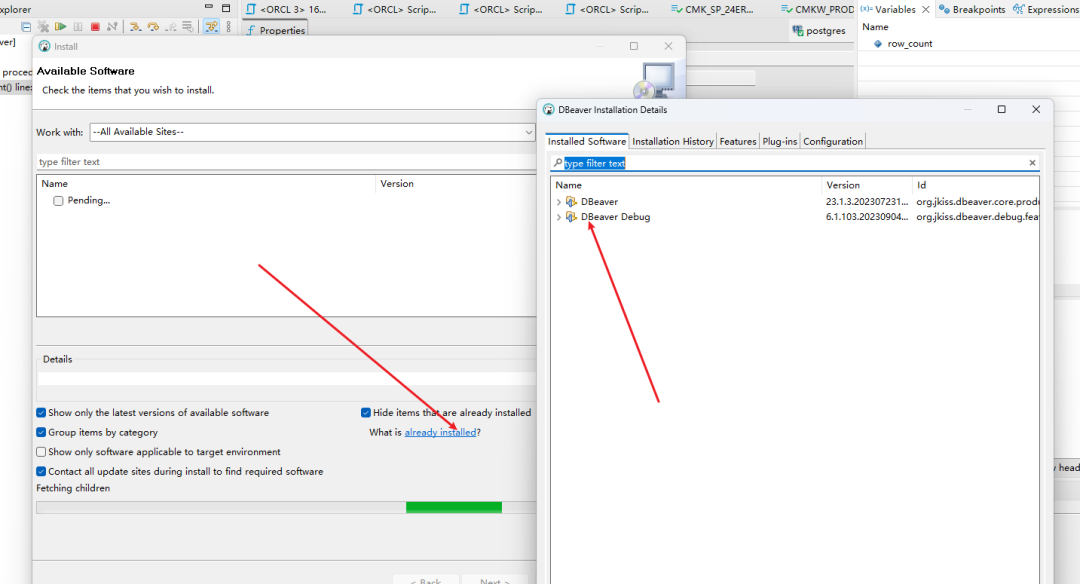Minimize the explorer panel
This screenshot has width=1080, height=584.
(209, 7)
